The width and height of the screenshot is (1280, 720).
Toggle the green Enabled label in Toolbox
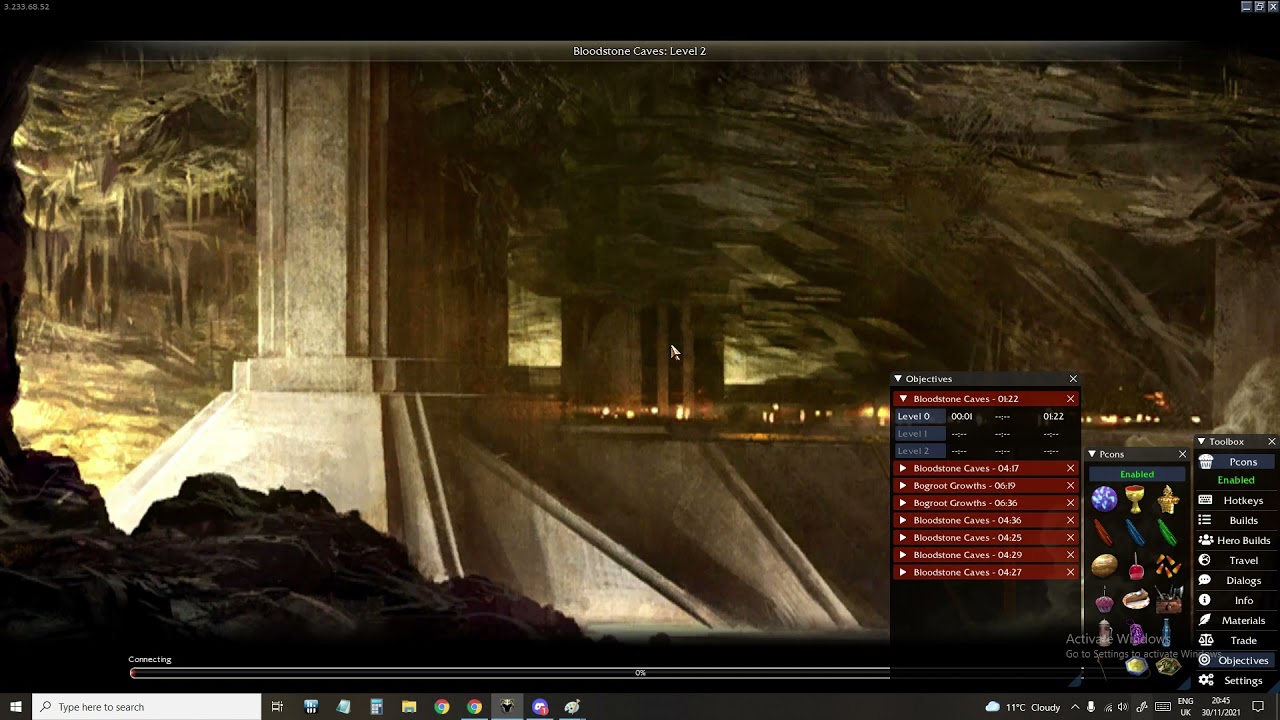tap(1236, 480)
